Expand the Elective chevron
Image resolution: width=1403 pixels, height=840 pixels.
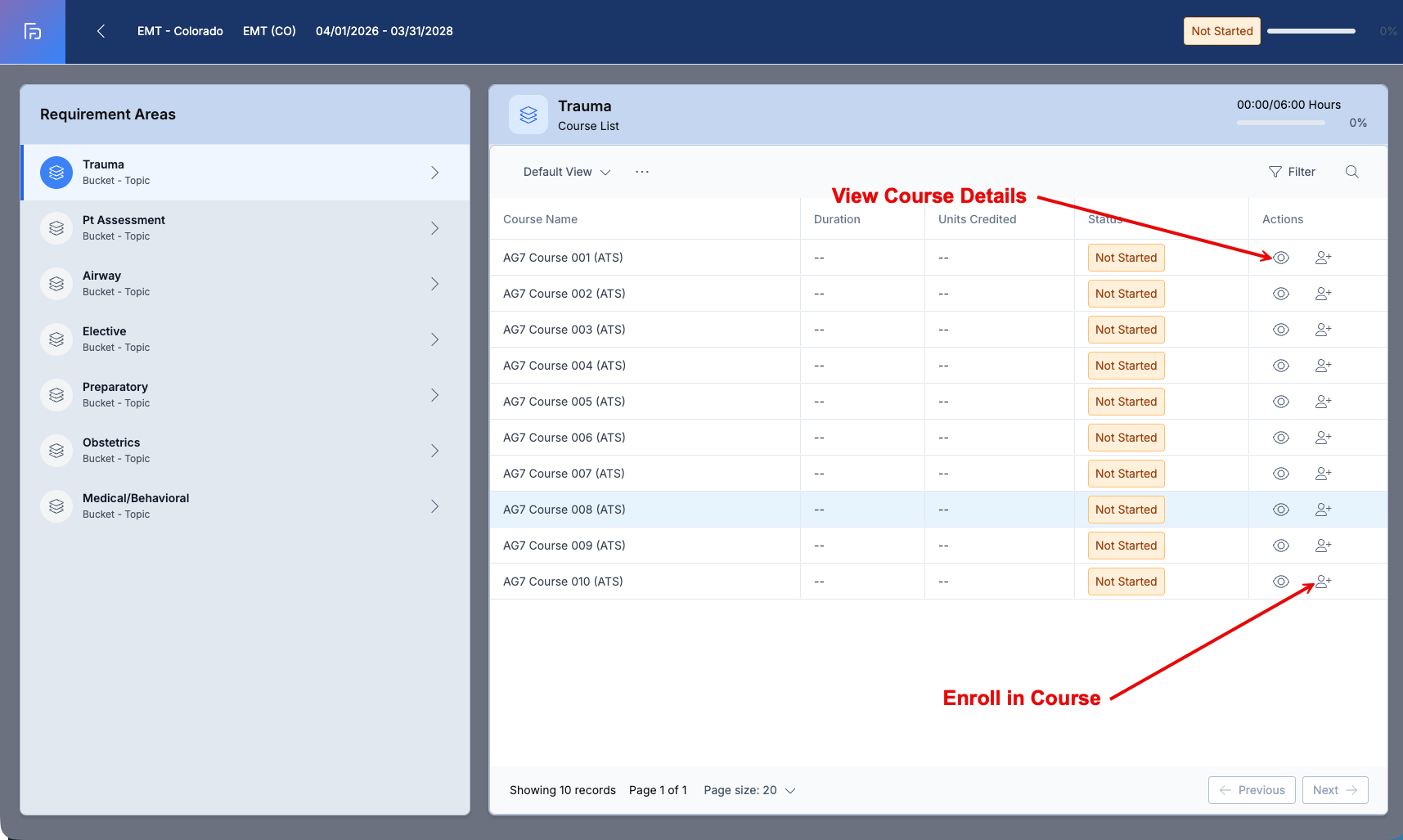(434, 339)
